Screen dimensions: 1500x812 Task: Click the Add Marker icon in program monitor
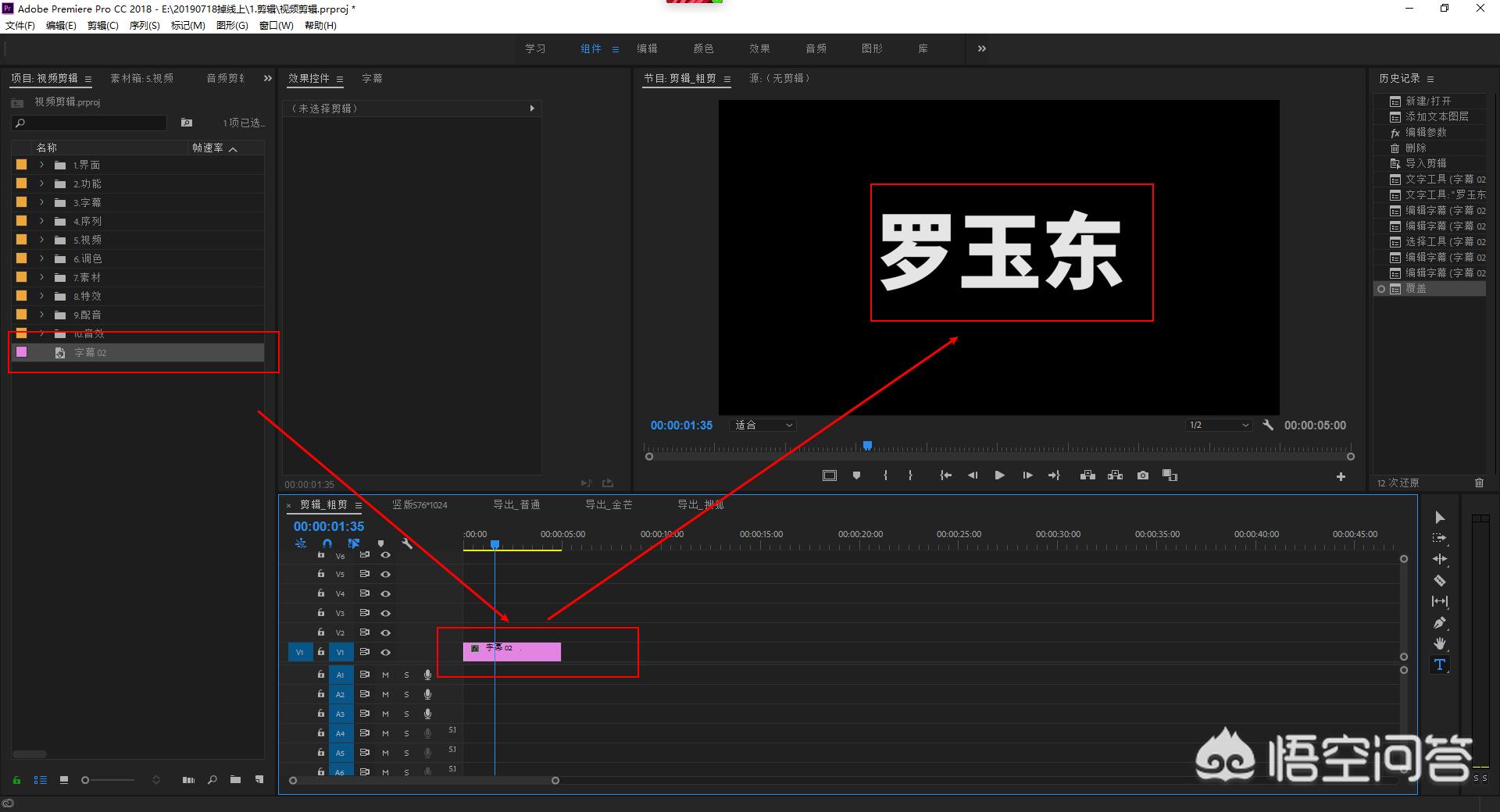click(x=856, y=475)
